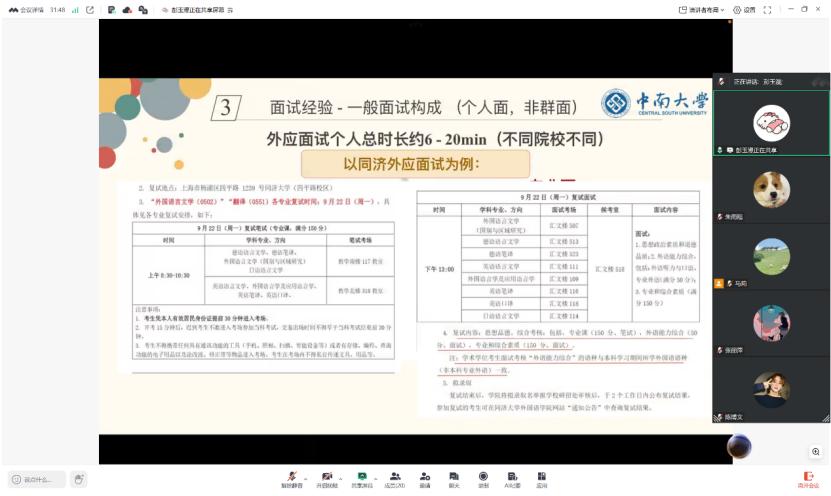The image size is (831, 496).
Task: Start sharing your screen
Action: pyautogui.click(x=361, y=478)
